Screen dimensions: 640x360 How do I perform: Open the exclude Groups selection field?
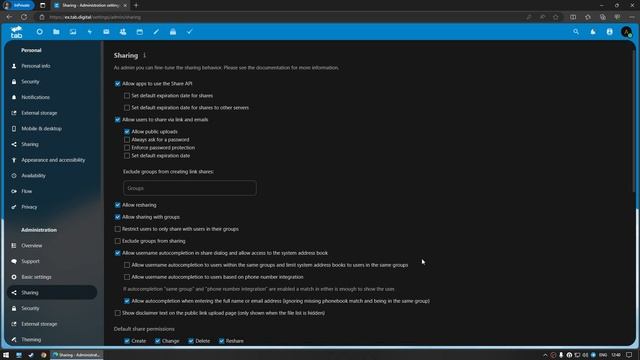(190, 188)
